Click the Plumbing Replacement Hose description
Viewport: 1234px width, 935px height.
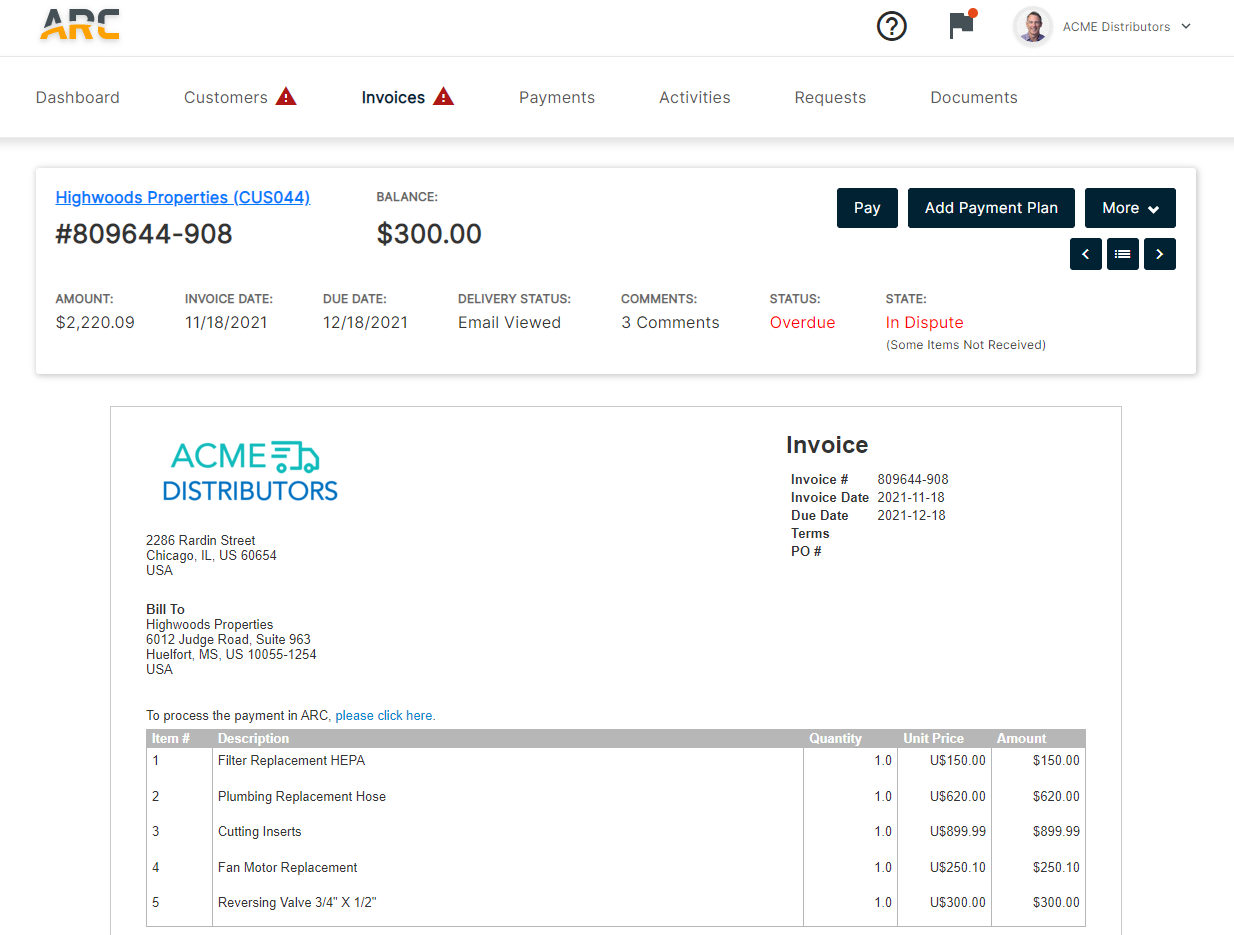(x=301, y=797)
